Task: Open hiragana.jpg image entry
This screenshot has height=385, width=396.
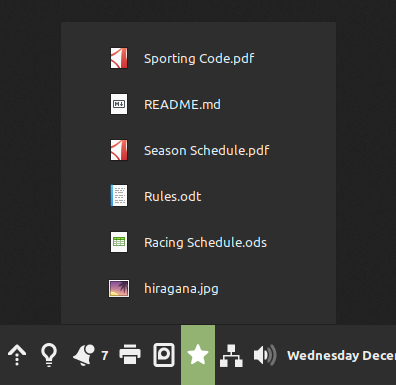Action: coord(198,288)
